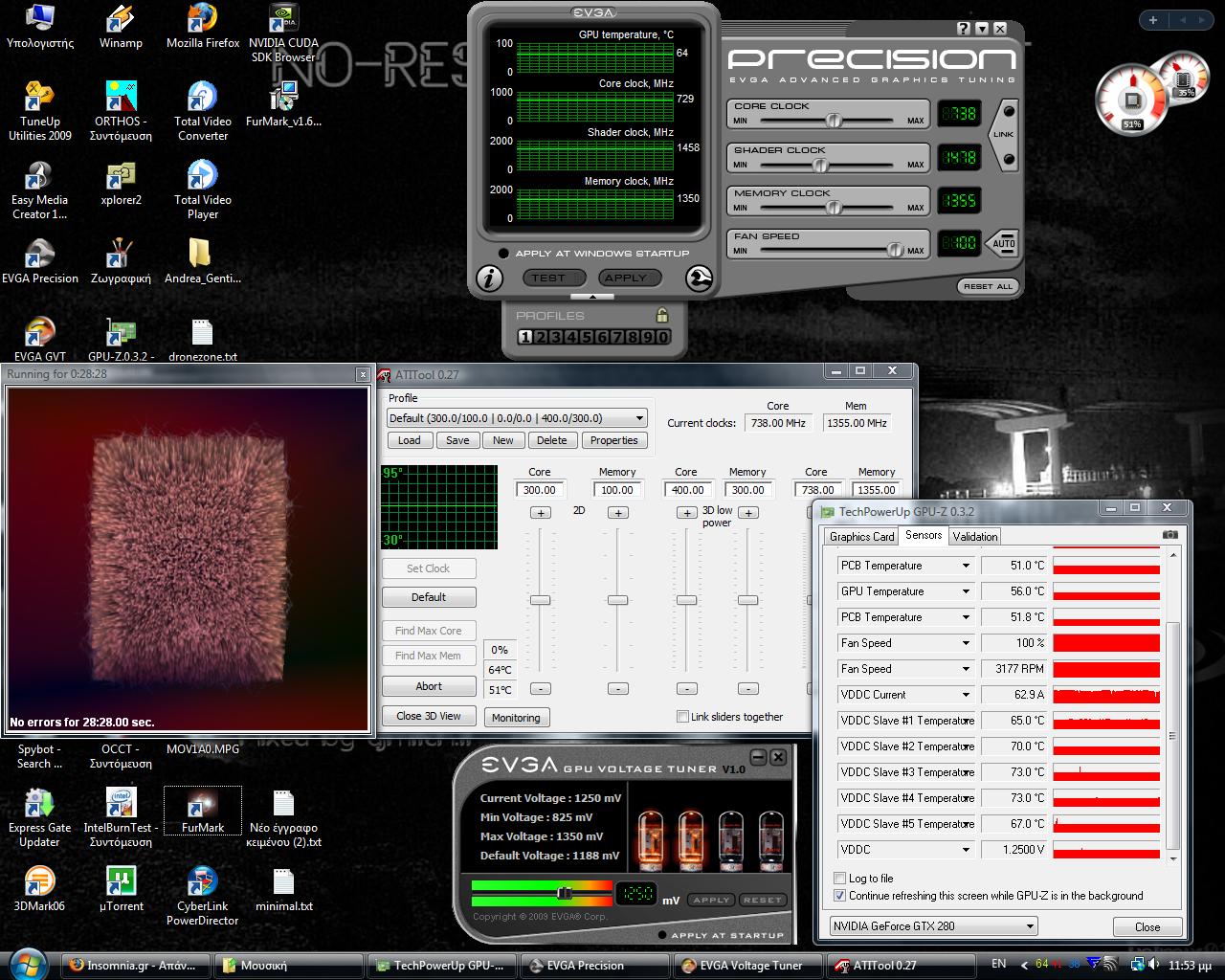Screen dimensions: 1225x980
Task: Open FurMark_v1.6 installer icon
Action: pos(283,105)
